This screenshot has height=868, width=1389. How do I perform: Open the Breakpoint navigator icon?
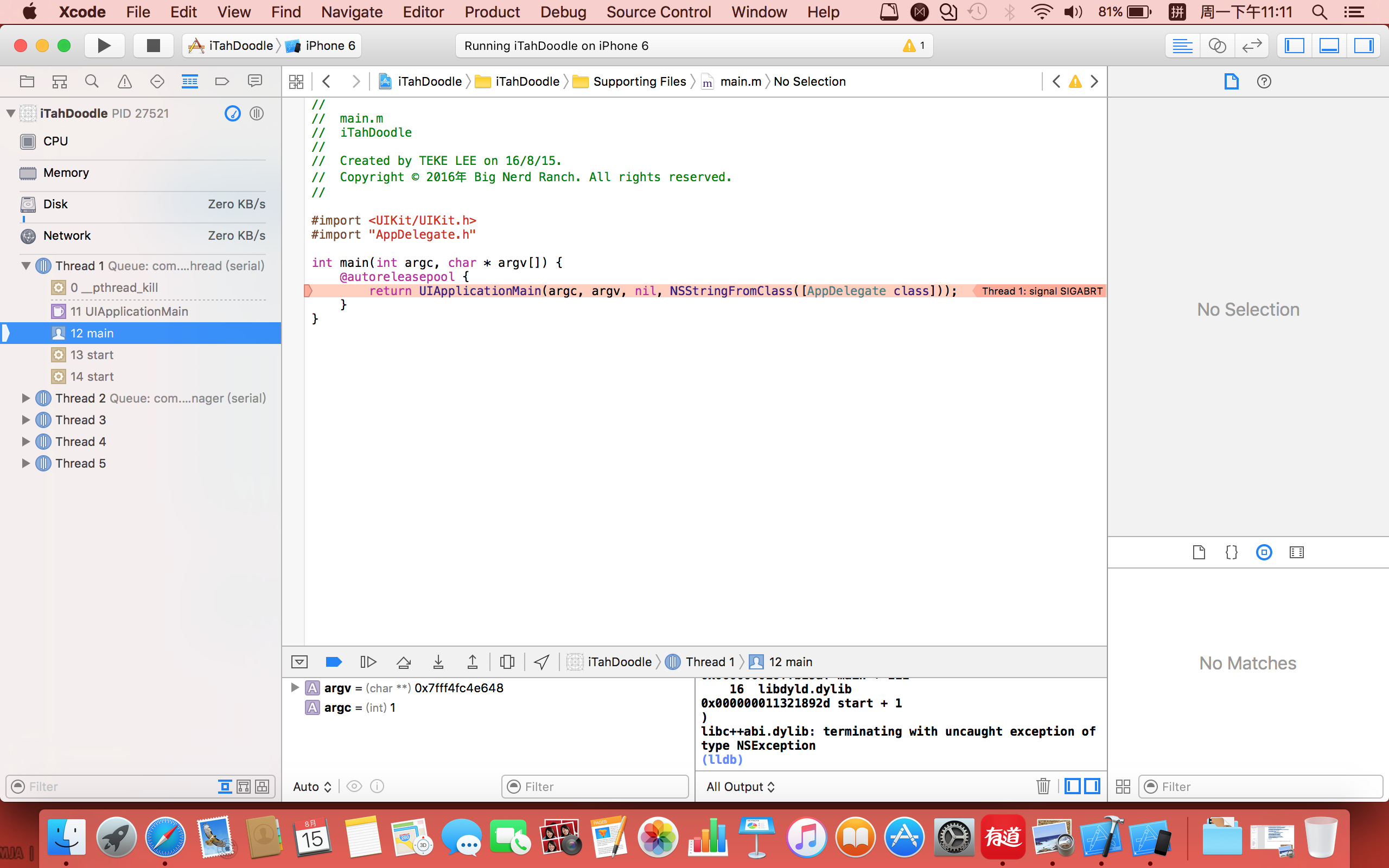(x=222, y=81)
